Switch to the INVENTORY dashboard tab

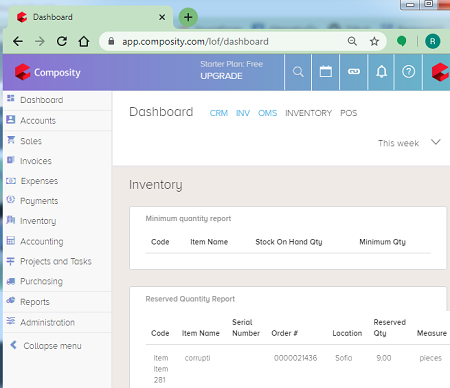pyautogui.click(x=308, y=113)
